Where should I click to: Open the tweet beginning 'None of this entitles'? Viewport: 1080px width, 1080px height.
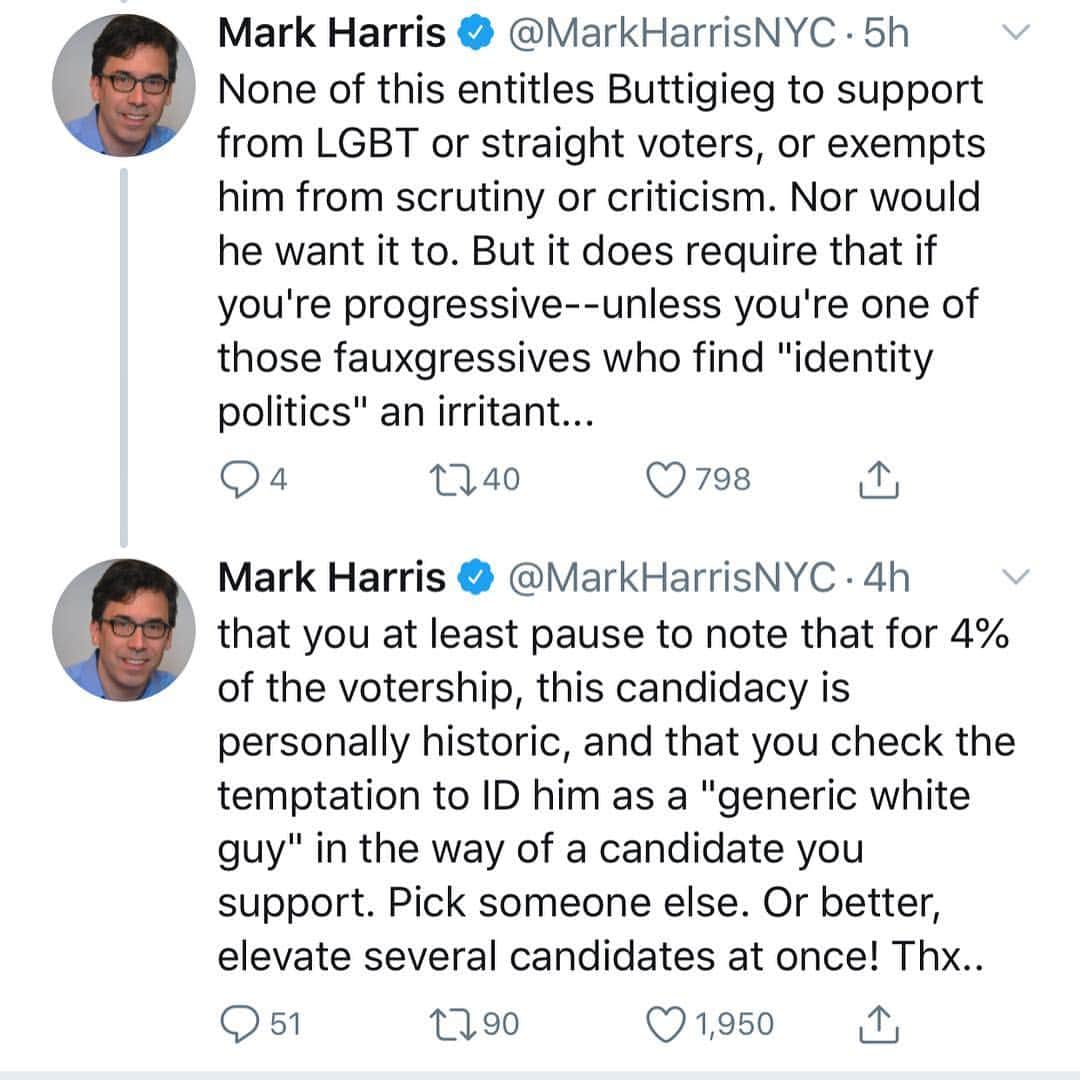pyautogui.click(x=601, y=251)
